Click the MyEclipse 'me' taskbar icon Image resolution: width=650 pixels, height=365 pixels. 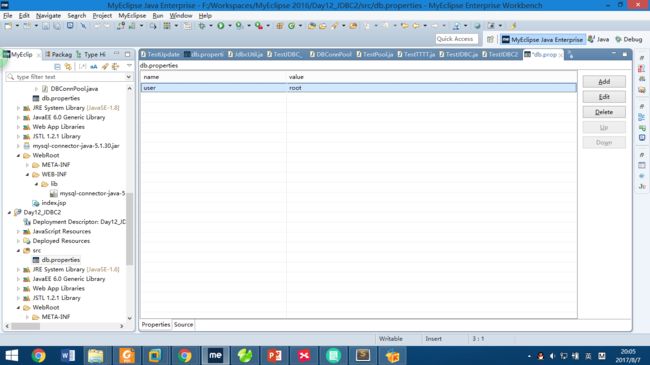tap(215, 355)
